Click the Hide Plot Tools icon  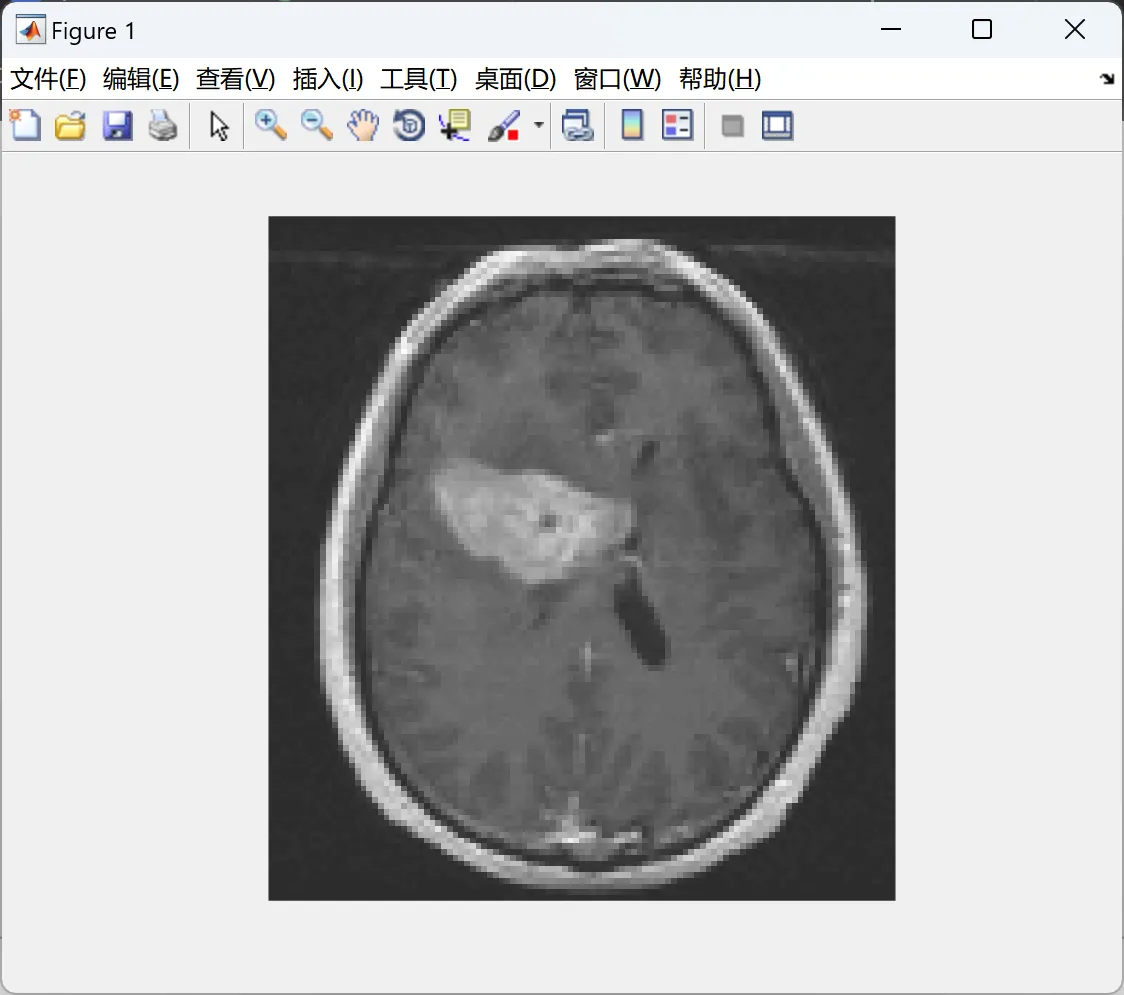click(x=732, y=126)
